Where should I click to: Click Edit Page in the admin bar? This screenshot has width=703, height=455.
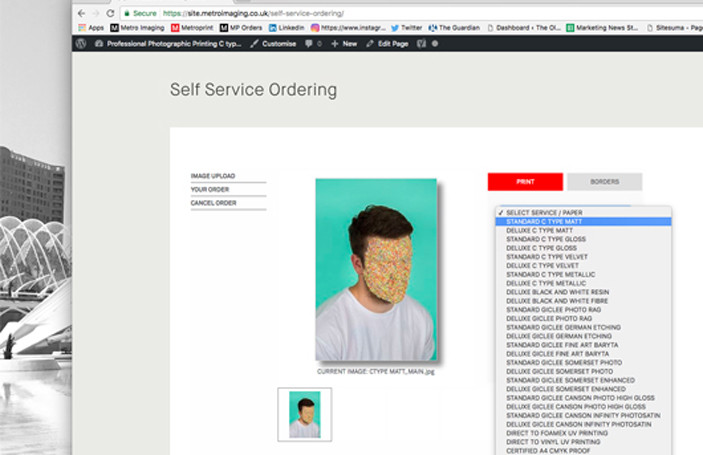[x=387, y=43]
